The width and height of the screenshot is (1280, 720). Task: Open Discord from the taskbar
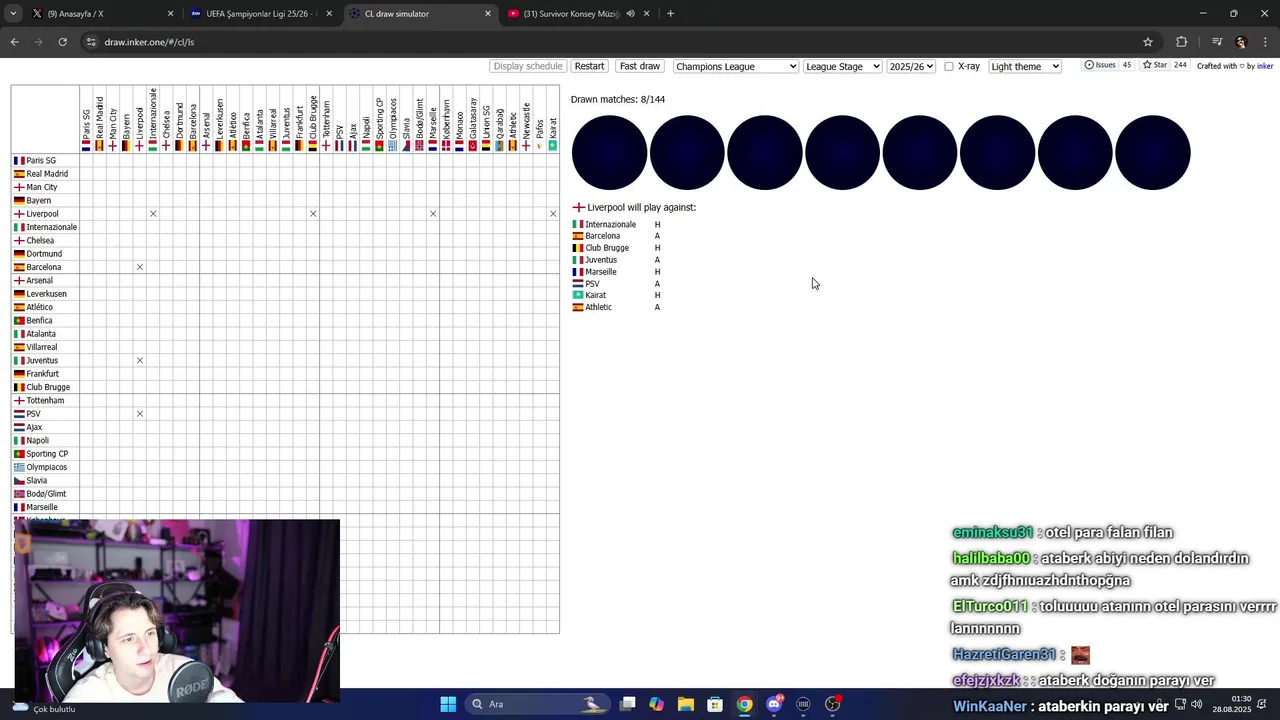pyautogui.click(x=774, y=704)
